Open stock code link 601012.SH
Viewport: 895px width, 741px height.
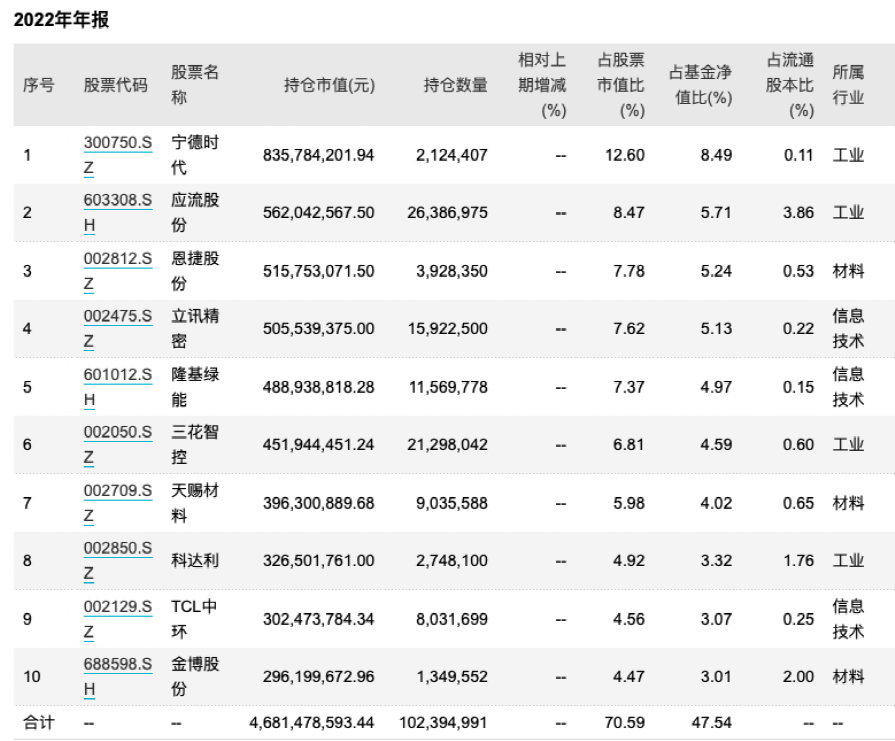pos(118,387)
